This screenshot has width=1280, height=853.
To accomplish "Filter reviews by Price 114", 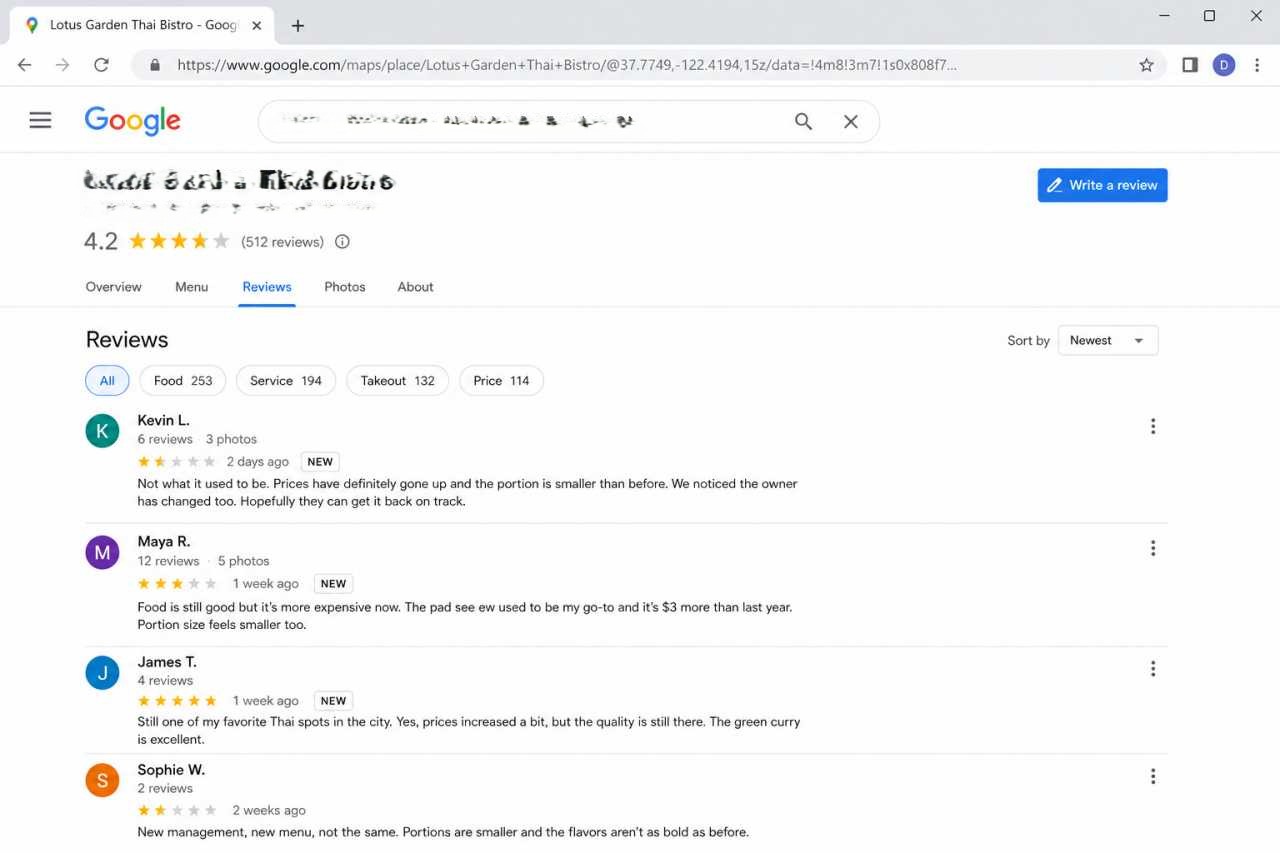I will coord(501,381).
